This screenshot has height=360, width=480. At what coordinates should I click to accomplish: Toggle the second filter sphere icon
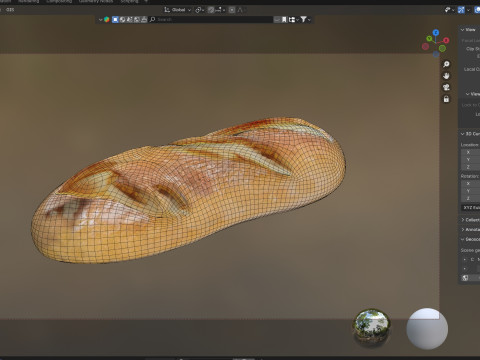coord(122,20)
